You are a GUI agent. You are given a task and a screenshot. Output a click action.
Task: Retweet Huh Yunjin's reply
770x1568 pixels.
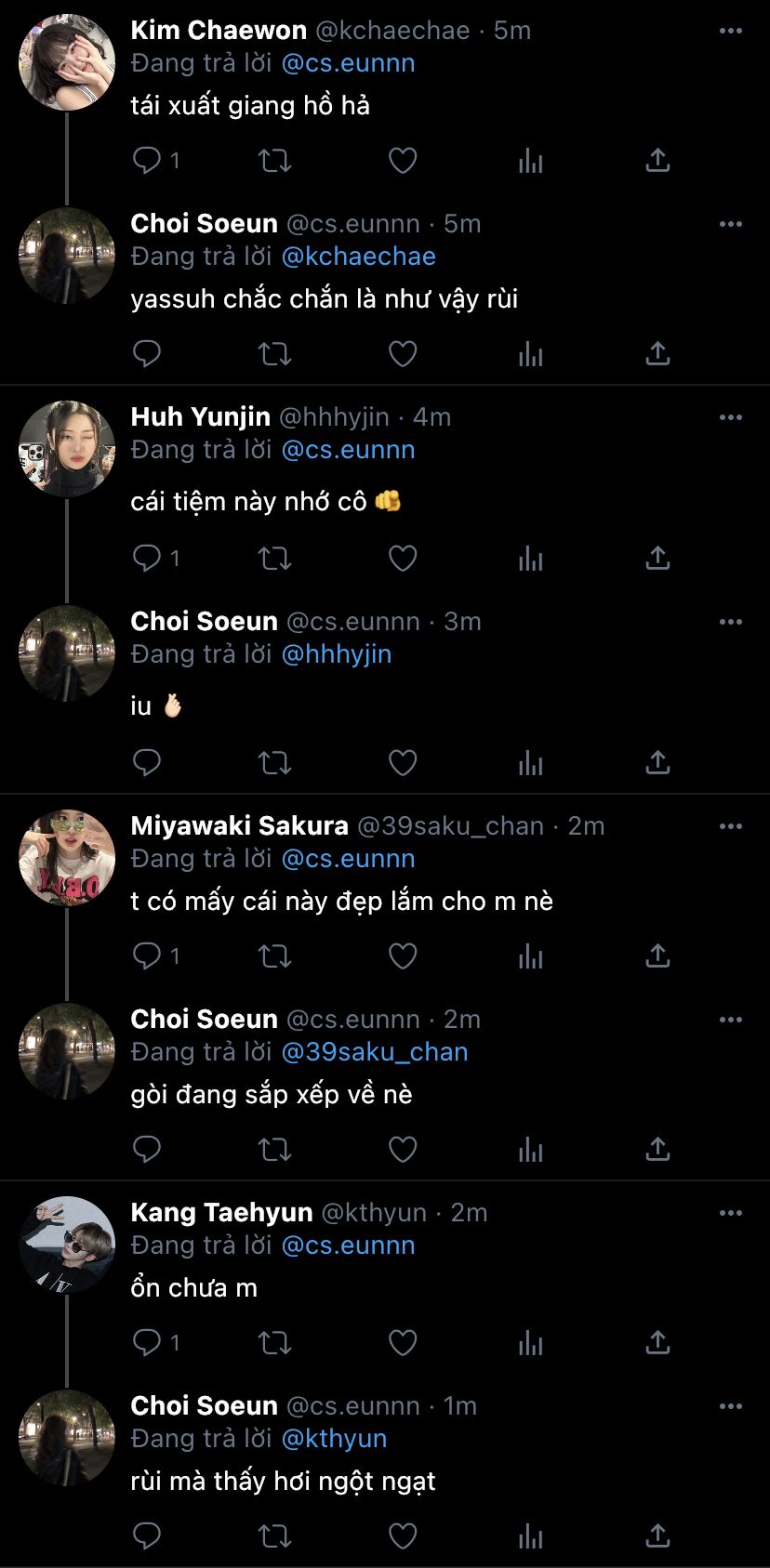(274, 559)
